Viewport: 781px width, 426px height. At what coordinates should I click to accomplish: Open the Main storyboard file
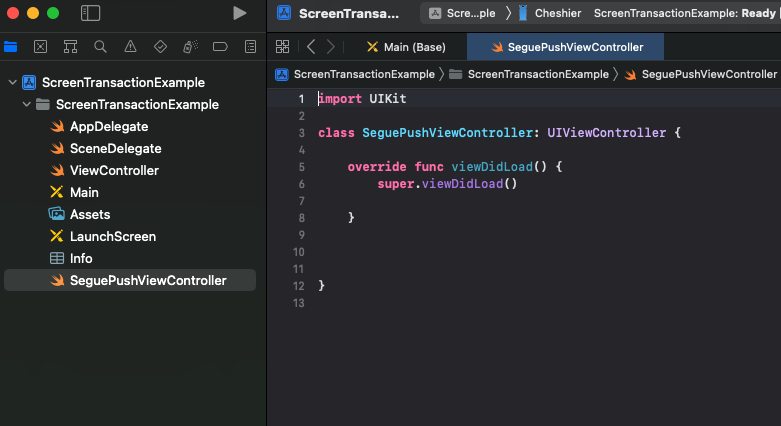point(84,192)
